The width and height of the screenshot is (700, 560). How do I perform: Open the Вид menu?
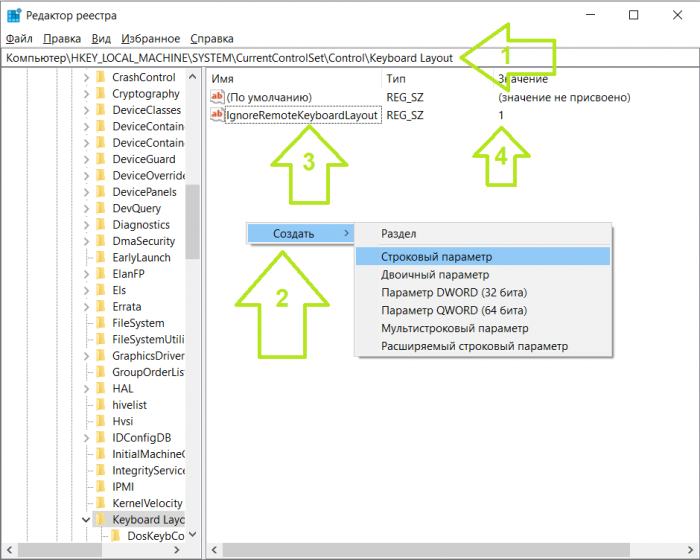coord(101,39)
